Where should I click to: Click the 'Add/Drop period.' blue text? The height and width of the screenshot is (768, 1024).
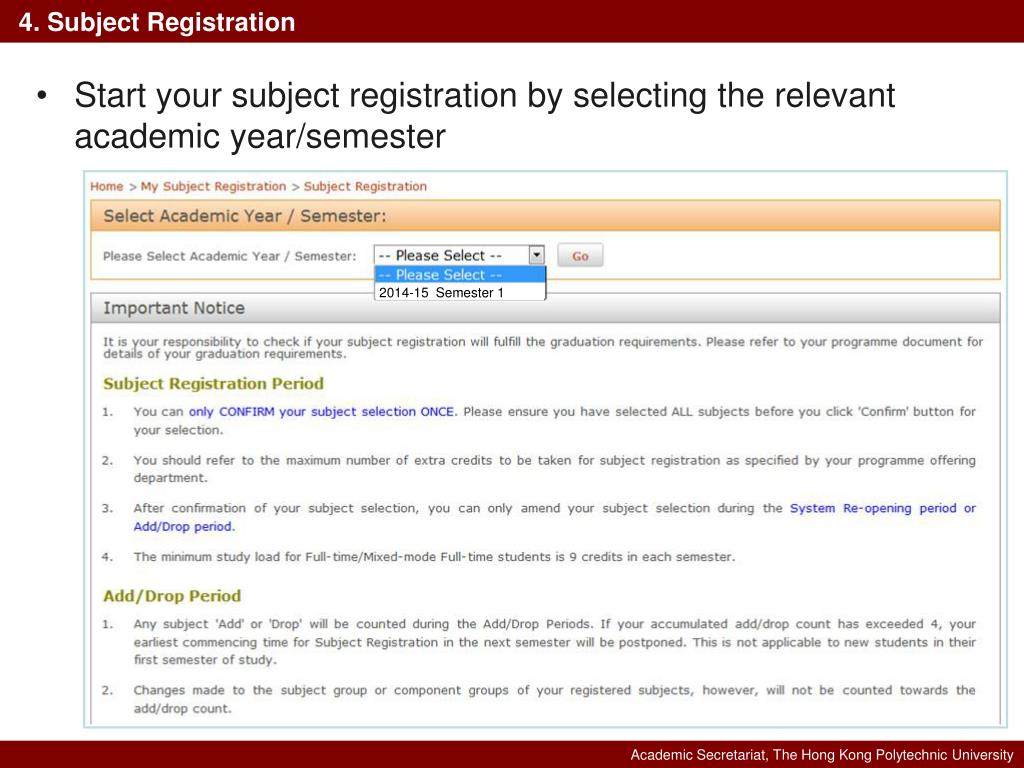click(x=184, y=526)
